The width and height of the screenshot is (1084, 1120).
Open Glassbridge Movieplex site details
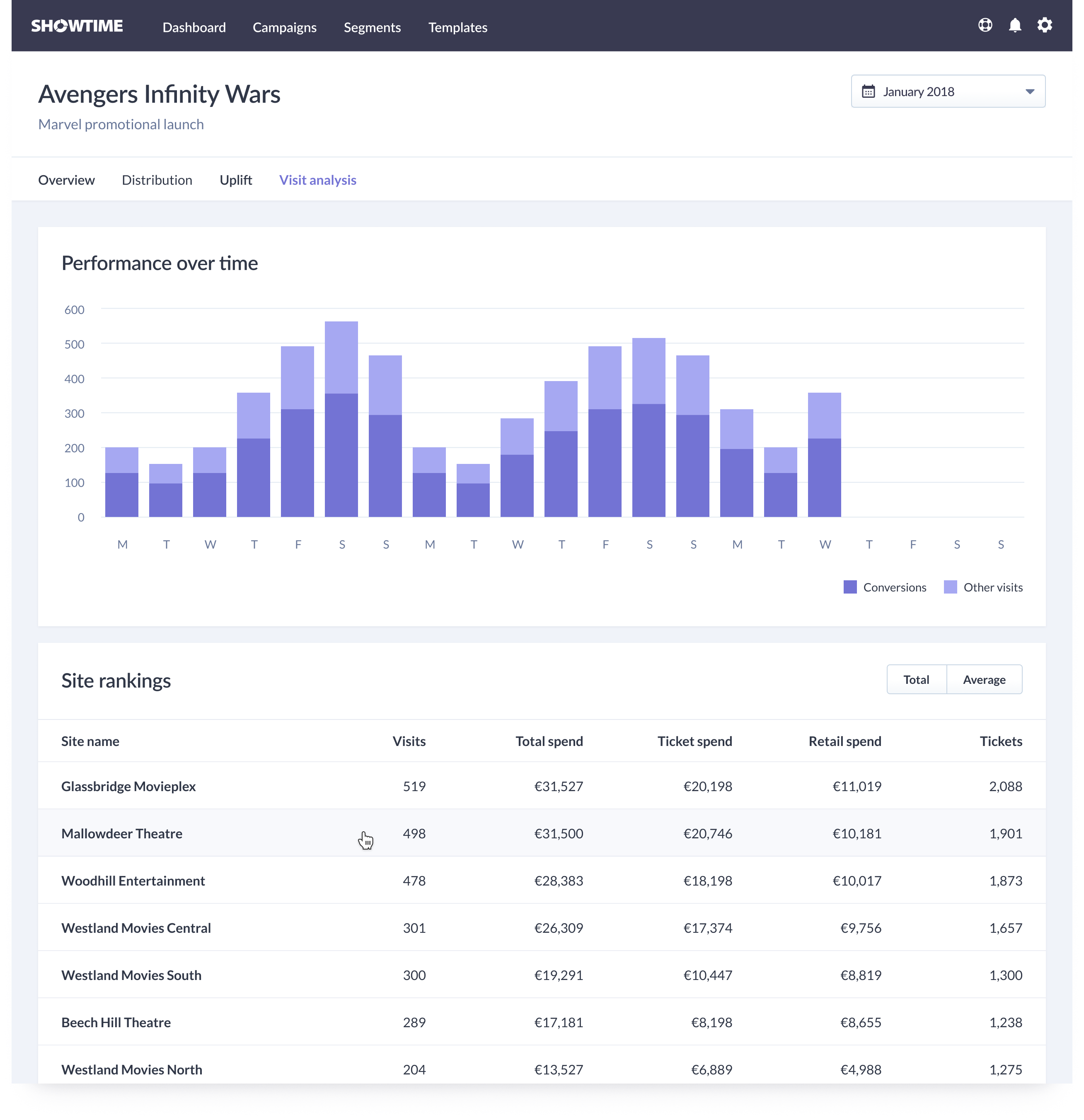tap(128, 786)
